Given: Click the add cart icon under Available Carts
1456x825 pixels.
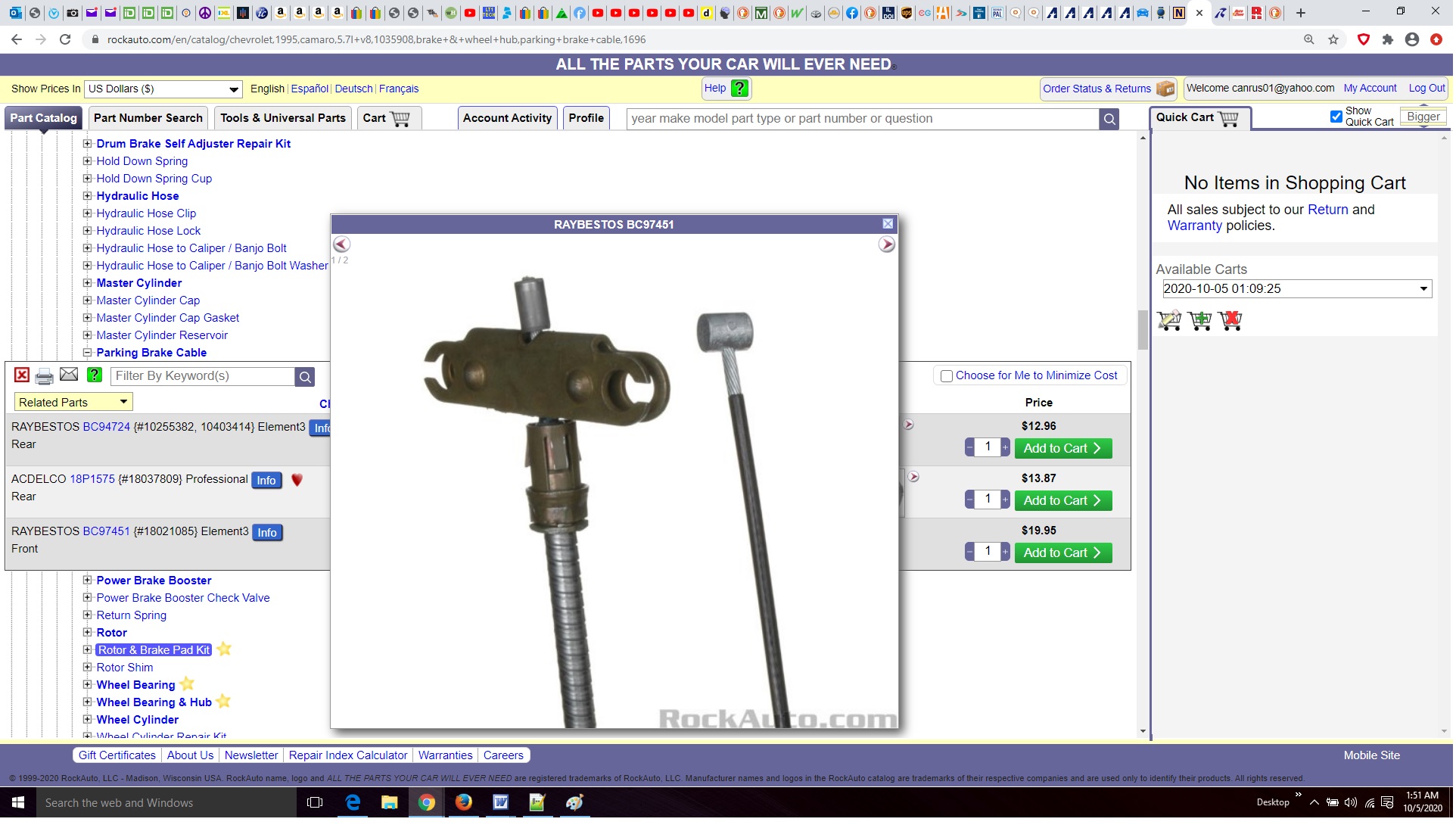Looking at the screenshot, I should pos(1201,321).
